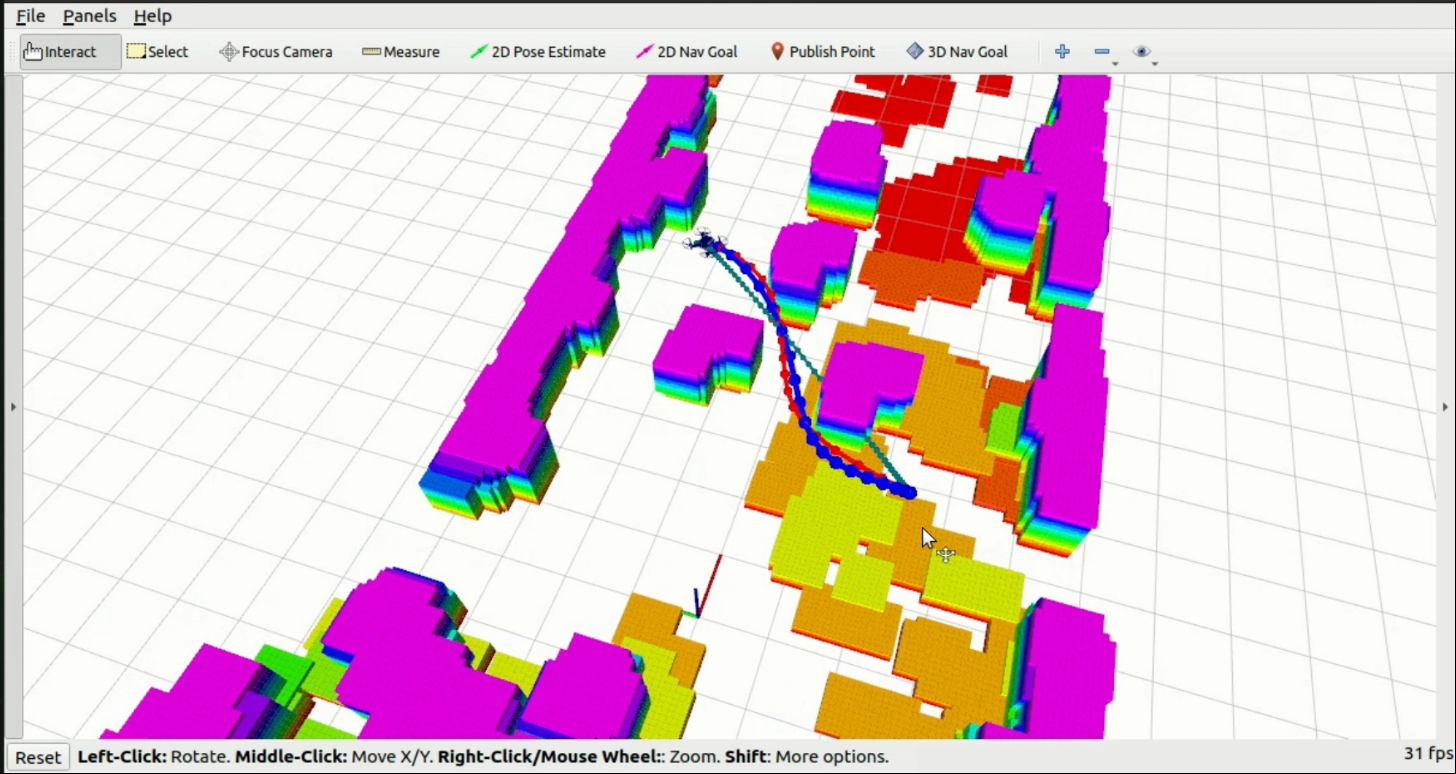The width and height of the screenshot is (1456, 774).
Task: Activate the Focus Camera tool
Action: (x=275, y=52)
